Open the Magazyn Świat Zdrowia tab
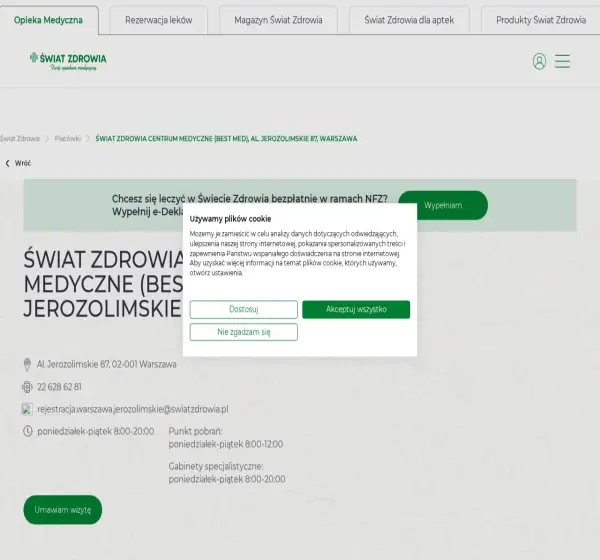 (x=278, y=20)
